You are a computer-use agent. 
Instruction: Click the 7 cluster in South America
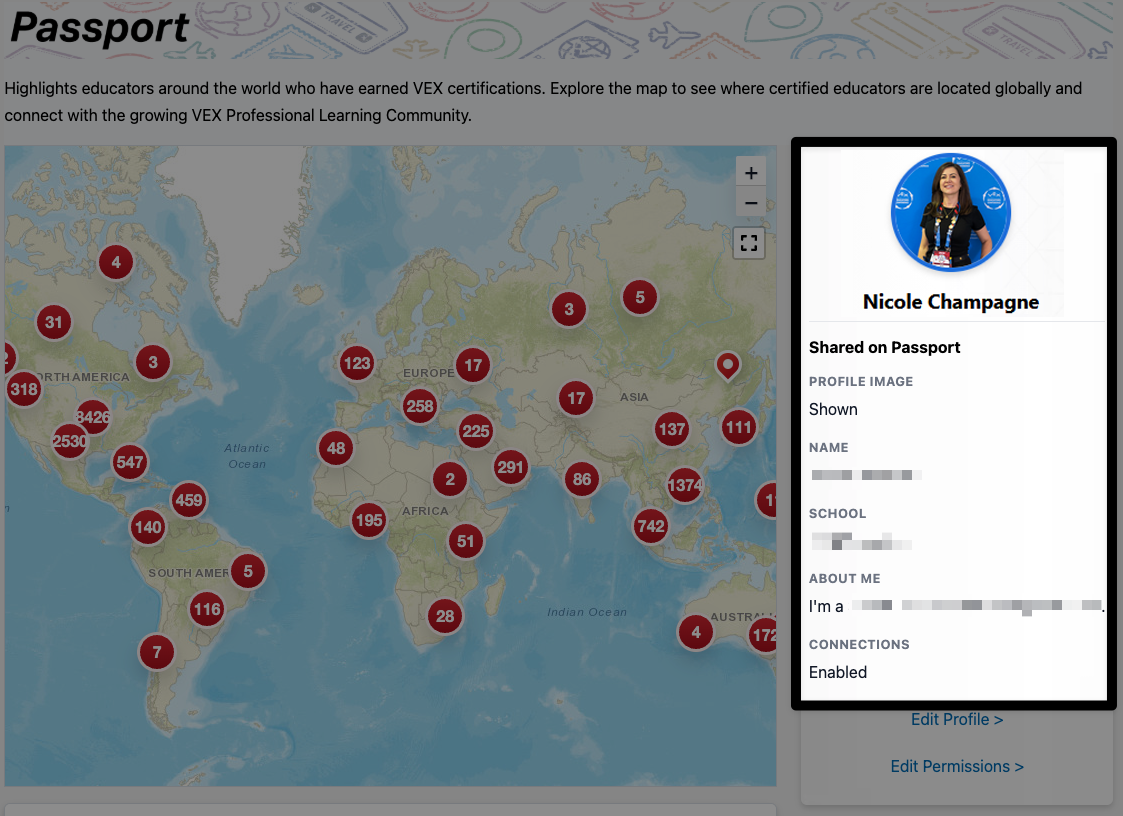[x=157, y=652]
